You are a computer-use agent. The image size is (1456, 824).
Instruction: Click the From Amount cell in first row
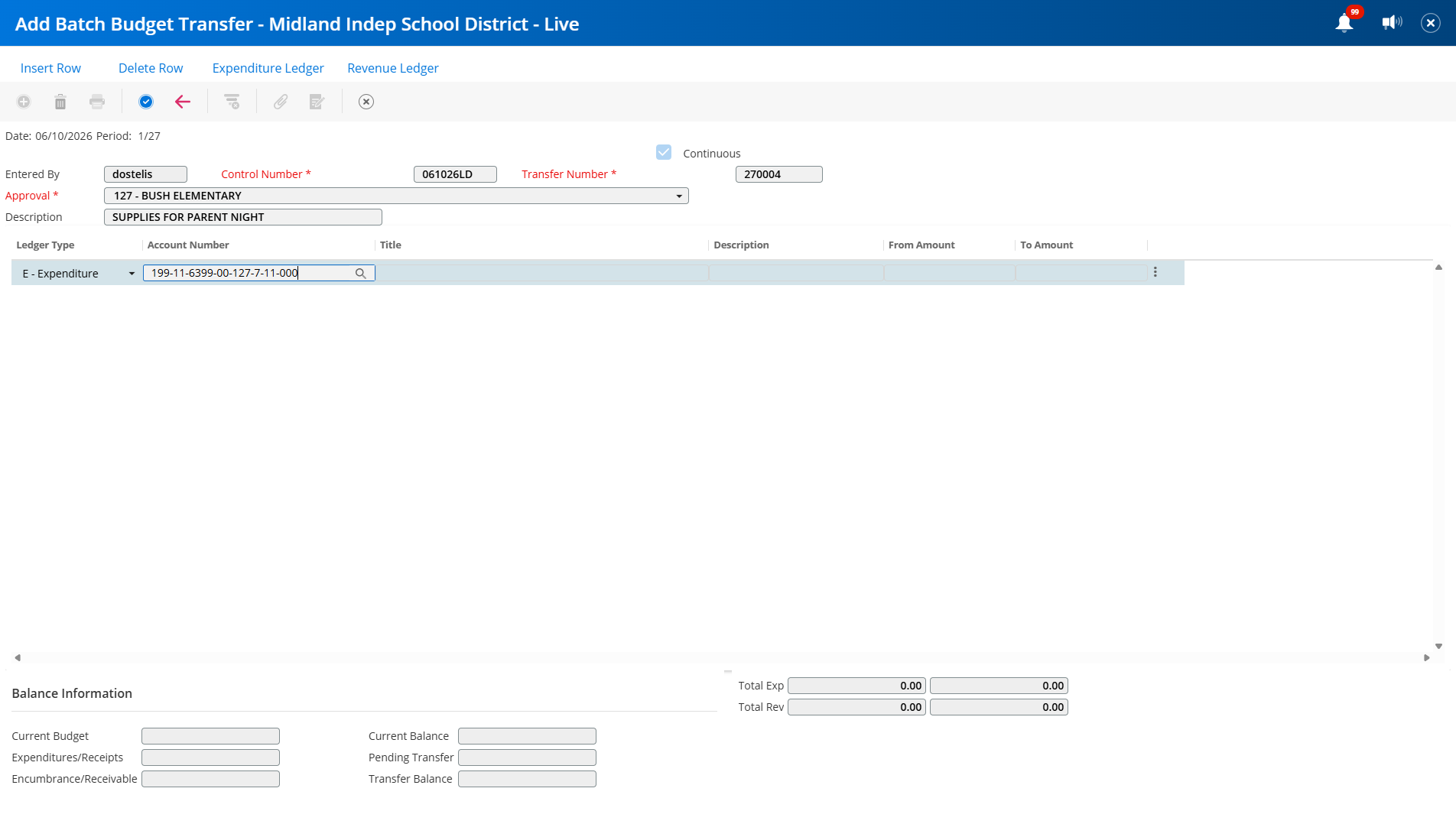(949, 273)
